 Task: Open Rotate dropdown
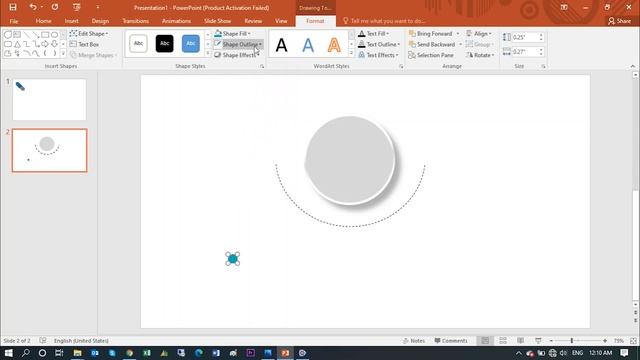click(x=480, y=55)
